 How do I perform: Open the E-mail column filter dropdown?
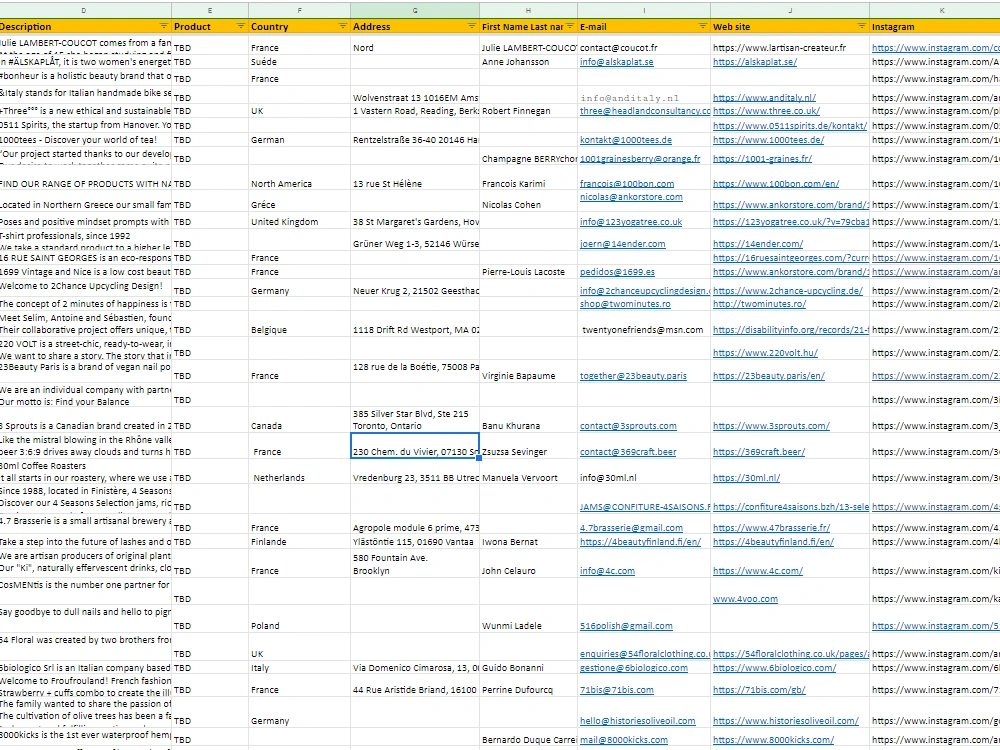tap(702, 26)
